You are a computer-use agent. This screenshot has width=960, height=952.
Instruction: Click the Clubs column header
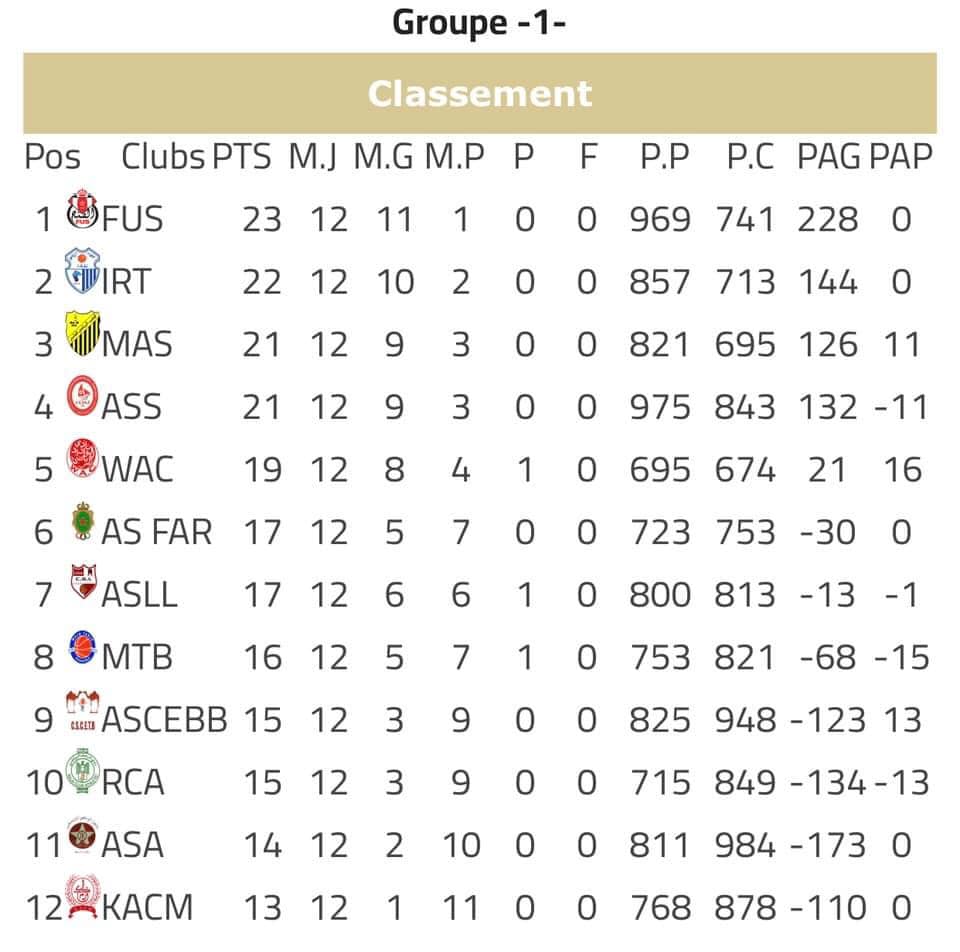point(163,157)
